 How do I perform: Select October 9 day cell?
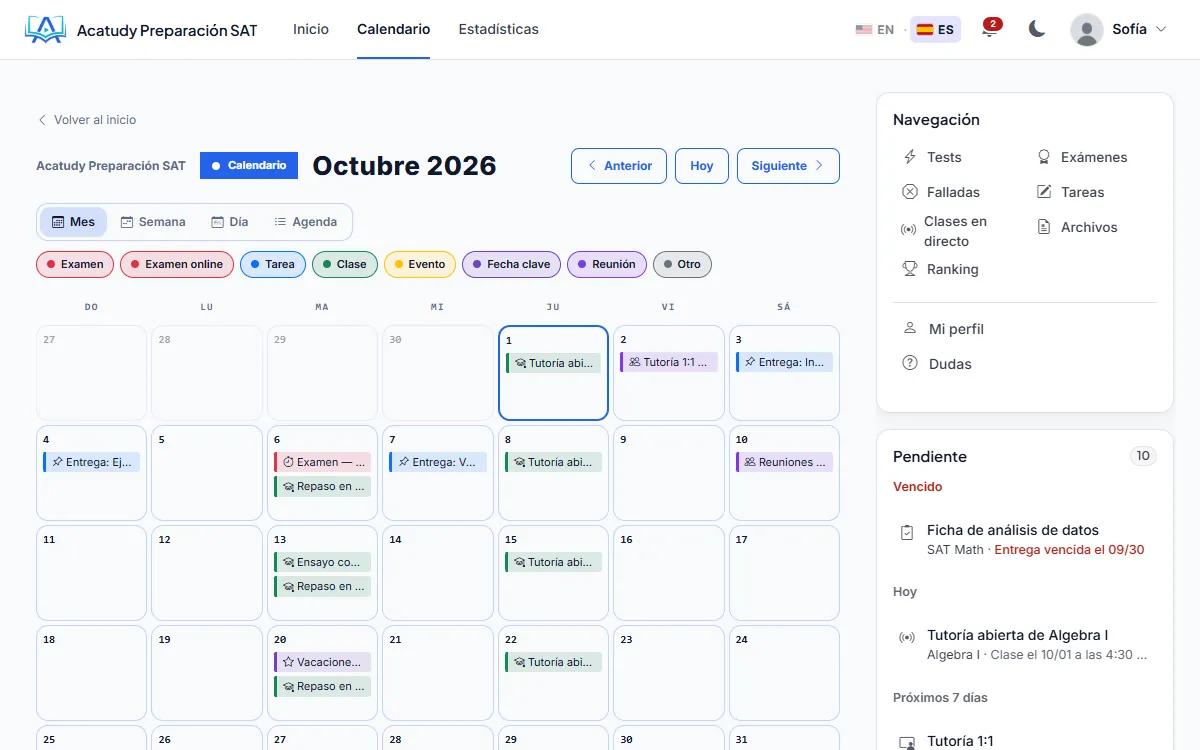click(x=668, y=473)
